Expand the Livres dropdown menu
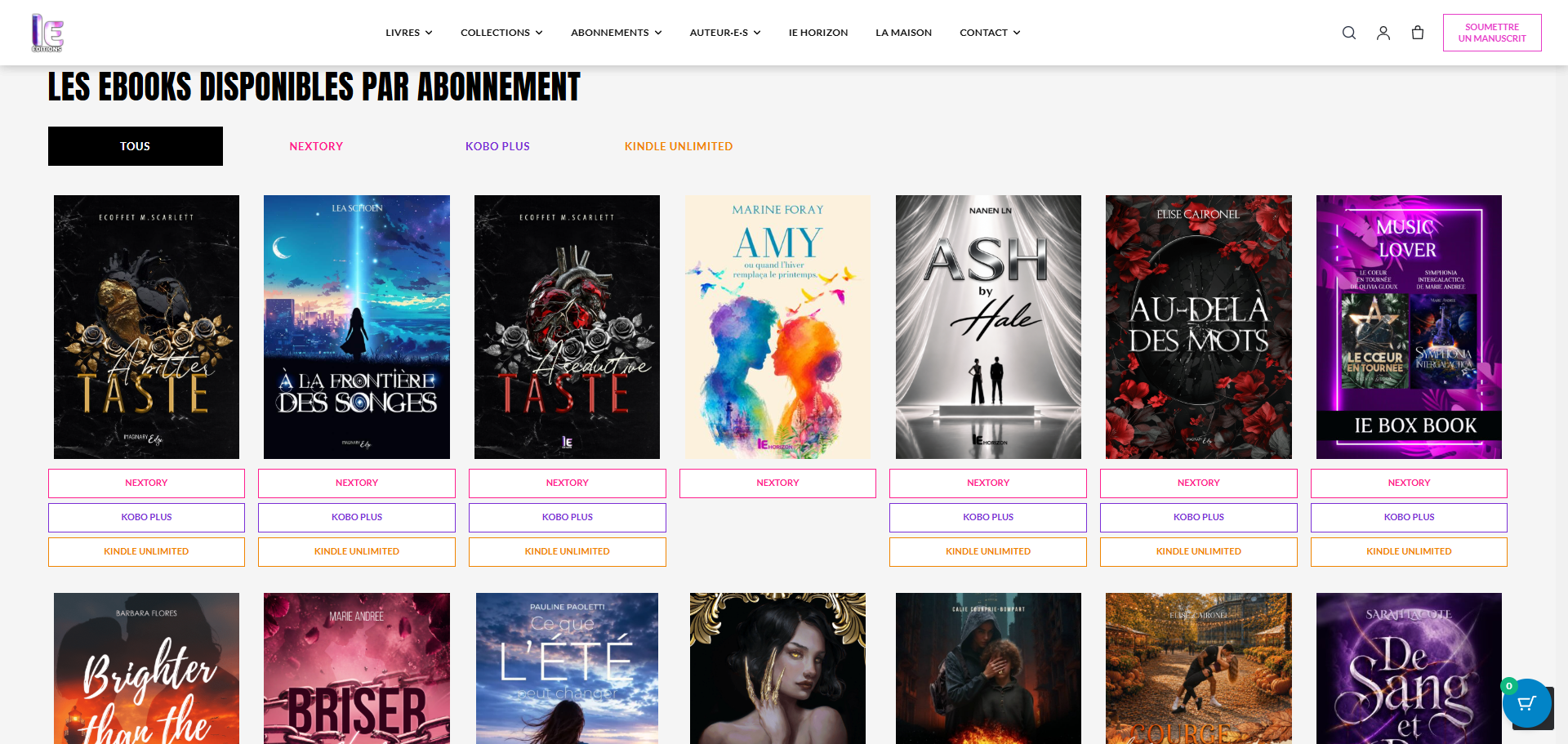Screen dimensions: 1568x744 409,33
